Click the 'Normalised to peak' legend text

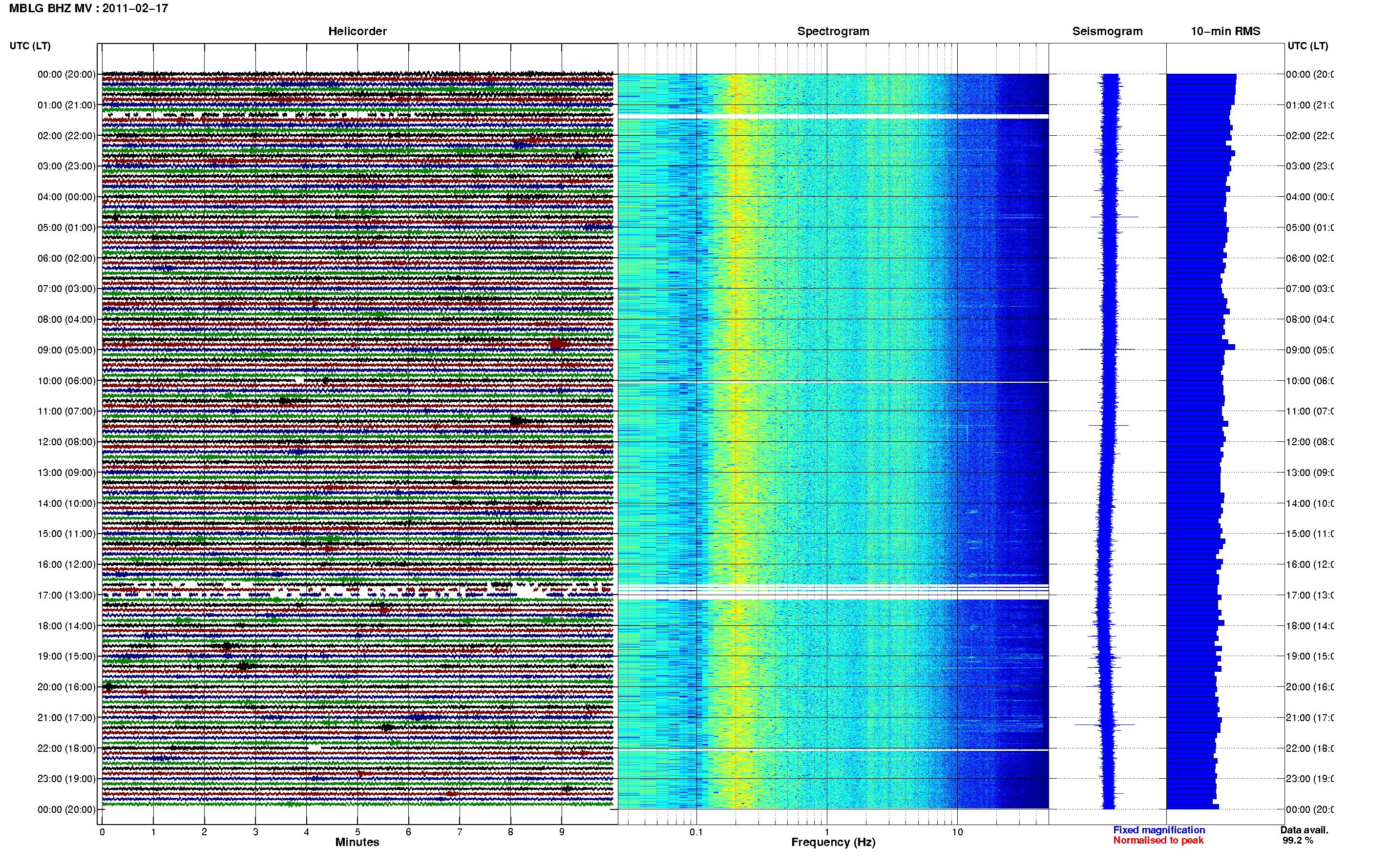1158,841
